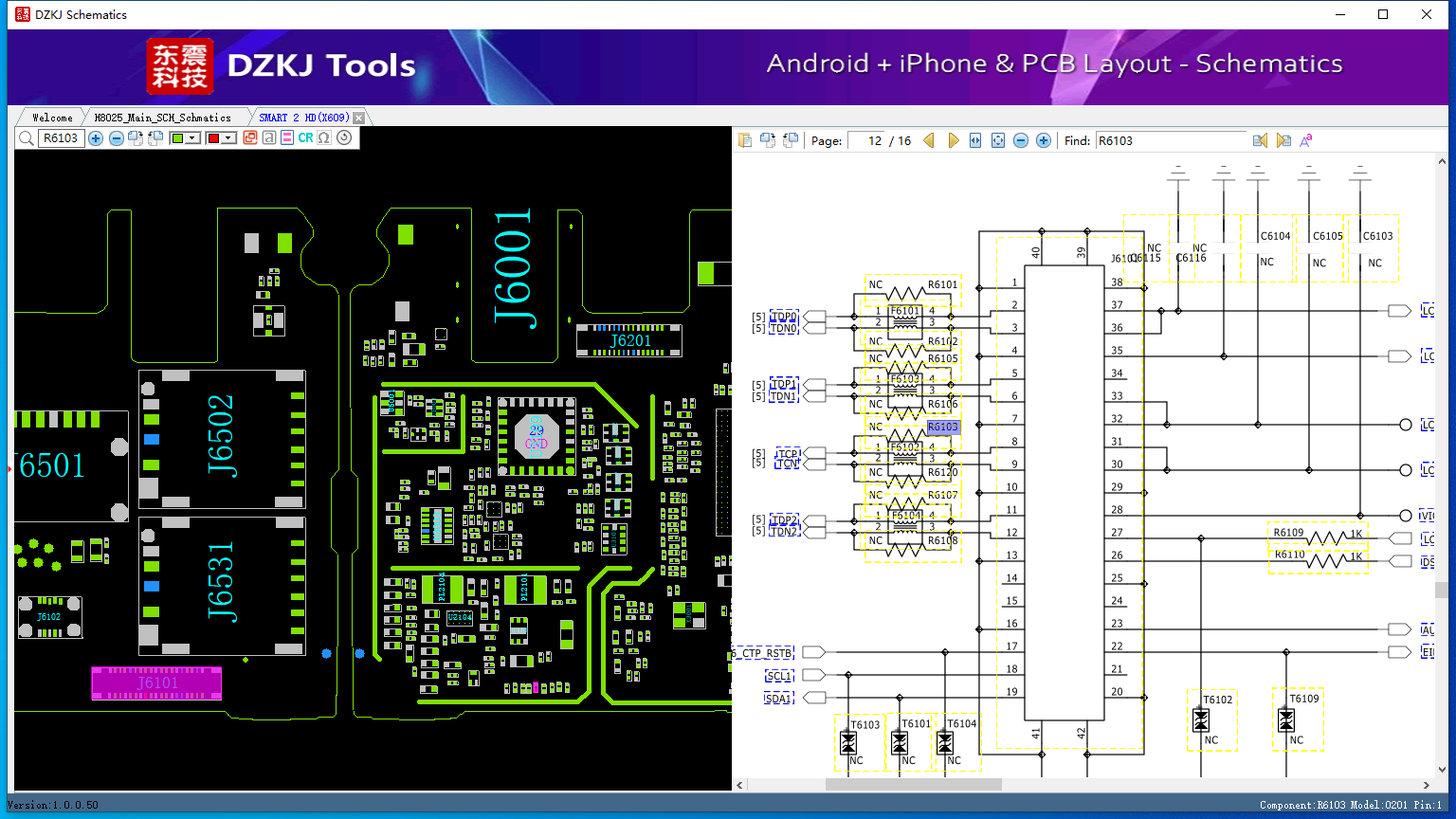Click the J6502 component on PCB

point(221,438)
